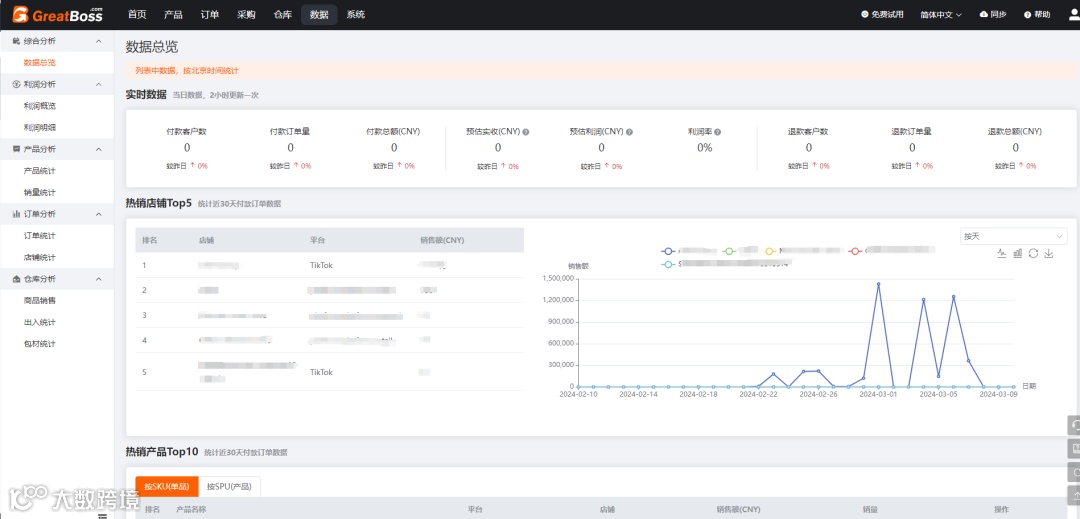Open 出入统计 in the sidebar
The height and width of the screenshot is (519, 1080).
click(x=39, y=322)
